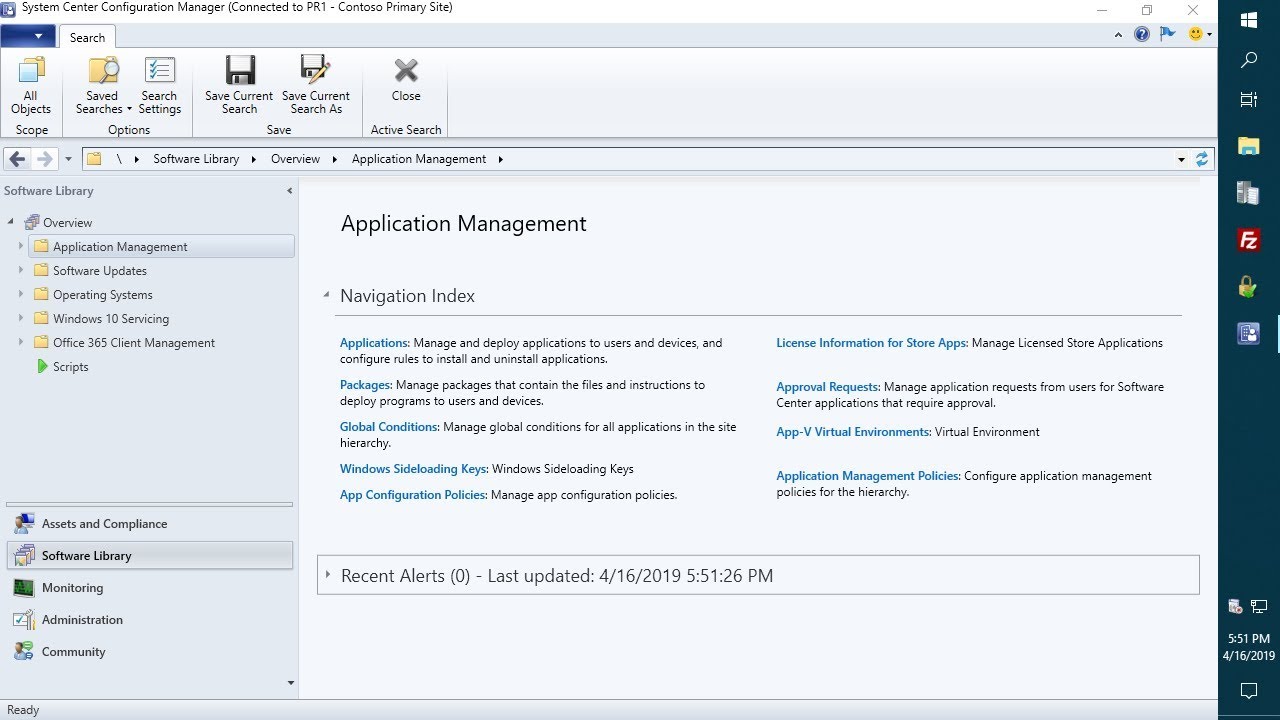Open Task View on the taskbar
1280x720 pixels.
point(1249,99)
